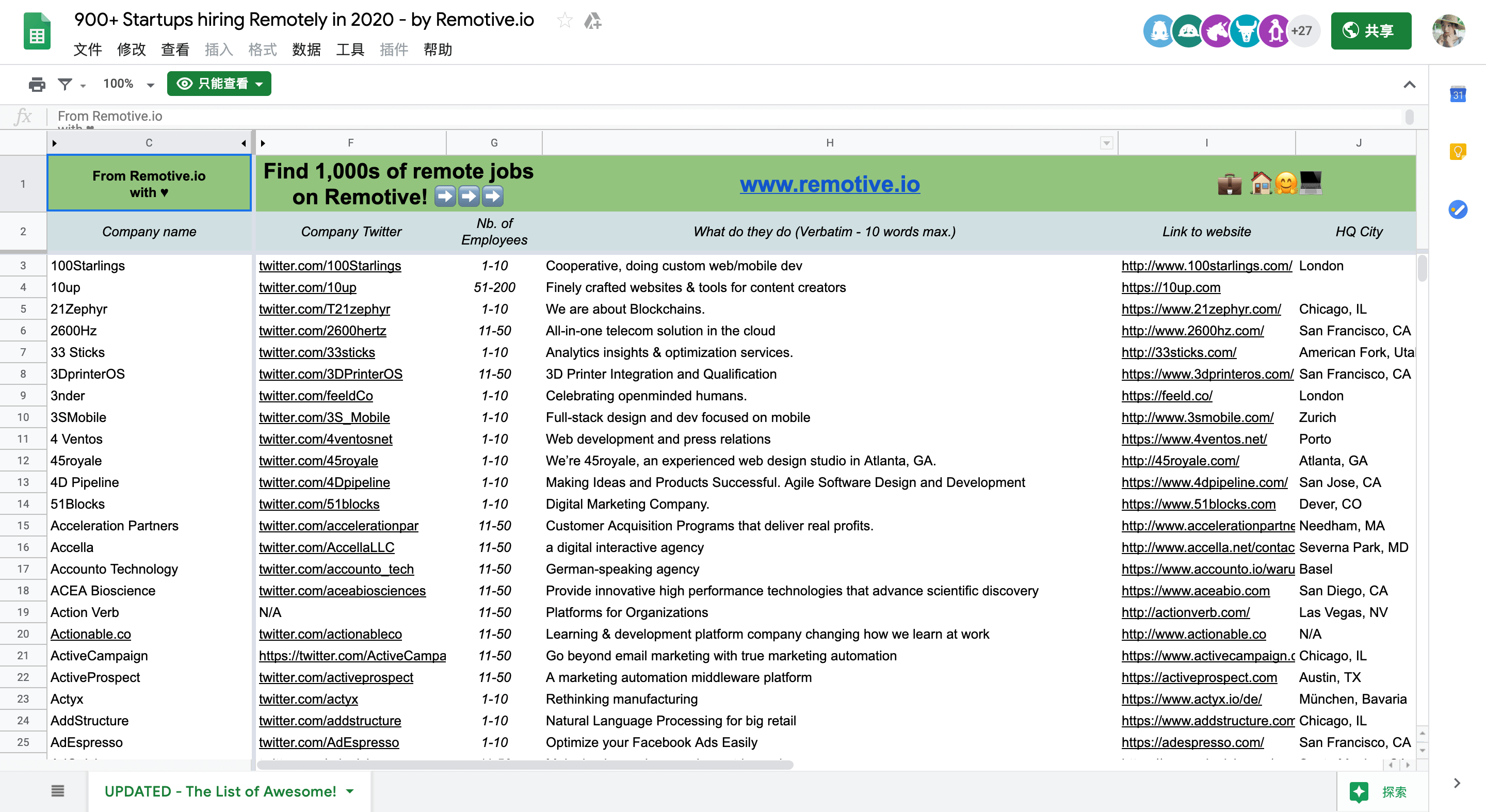Click the print icon
The image size is (1486, 812).
[x=37, y=84]
